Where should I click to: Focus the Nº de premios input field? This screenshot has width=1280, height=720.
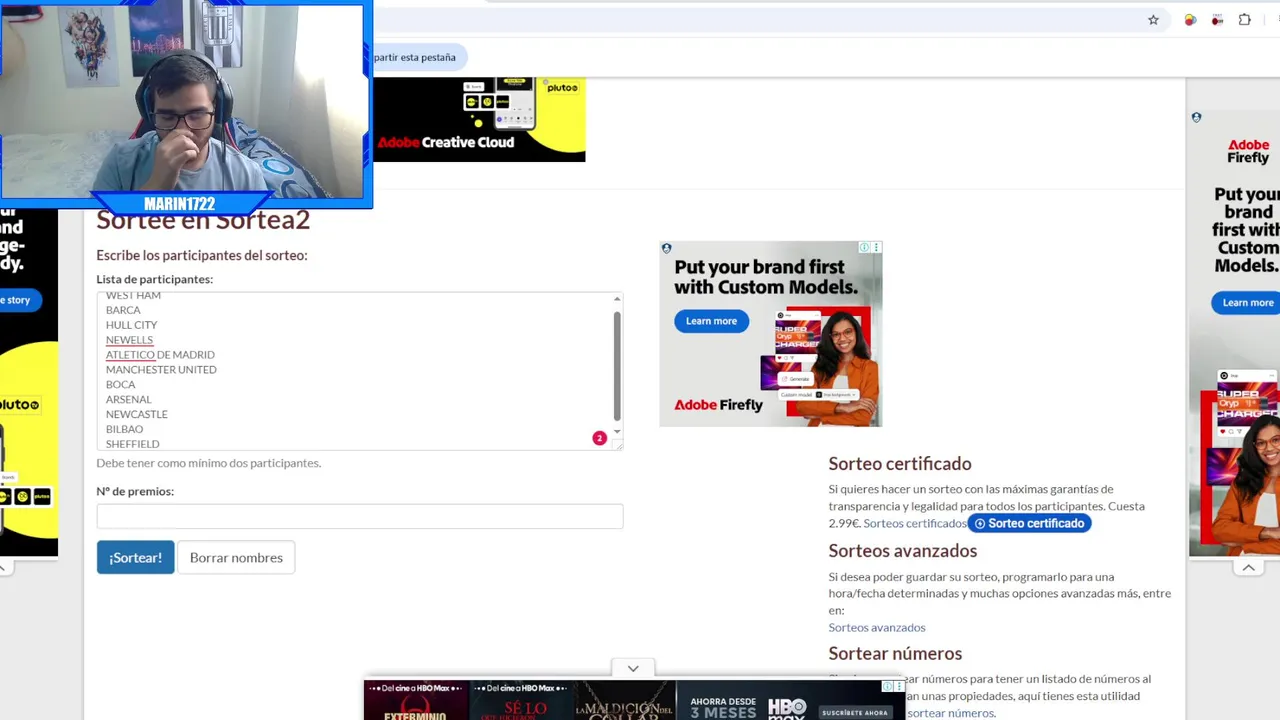coord(360,516)
